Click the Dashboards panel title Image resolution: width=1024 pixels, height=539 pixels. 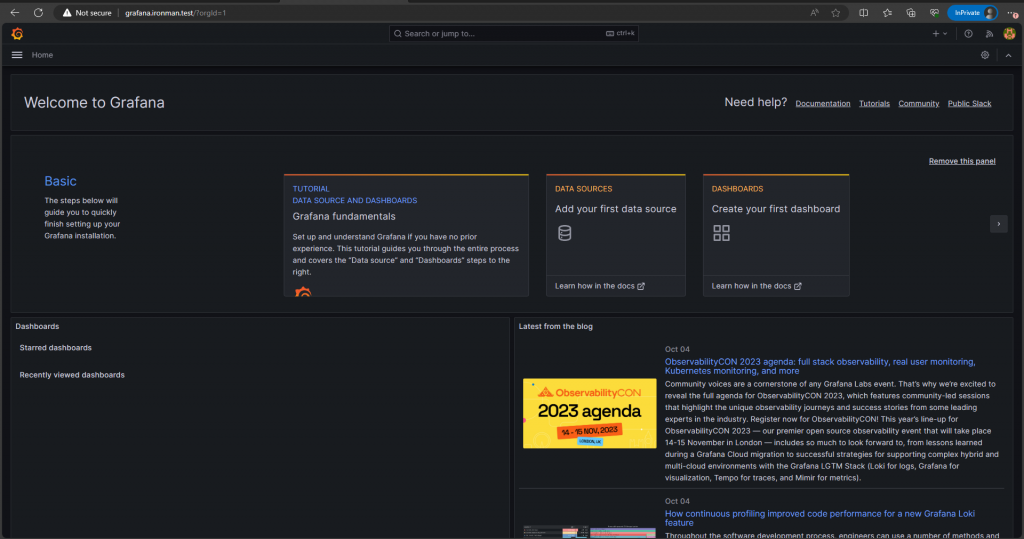pyautogui.click(x=37, y=326)
